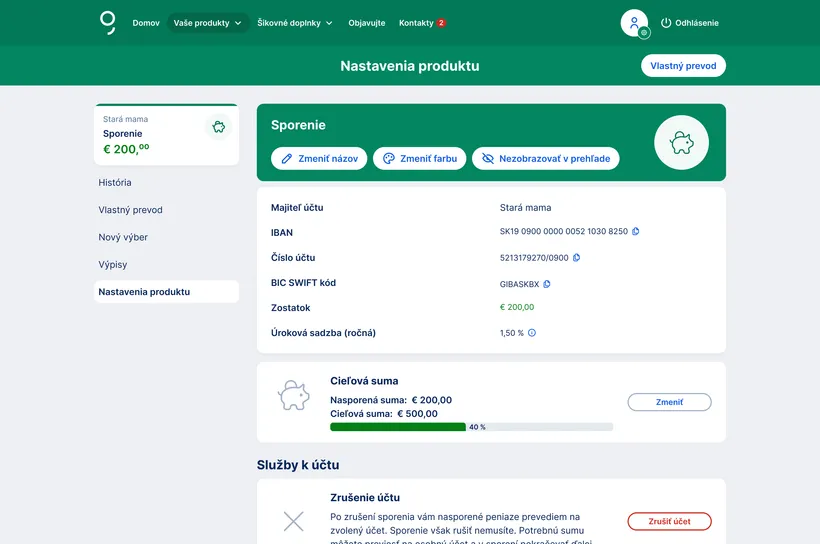Screen dimensions: 820x544
Task: Copy the account number 5213179270/0900
Action: [577, 257]
